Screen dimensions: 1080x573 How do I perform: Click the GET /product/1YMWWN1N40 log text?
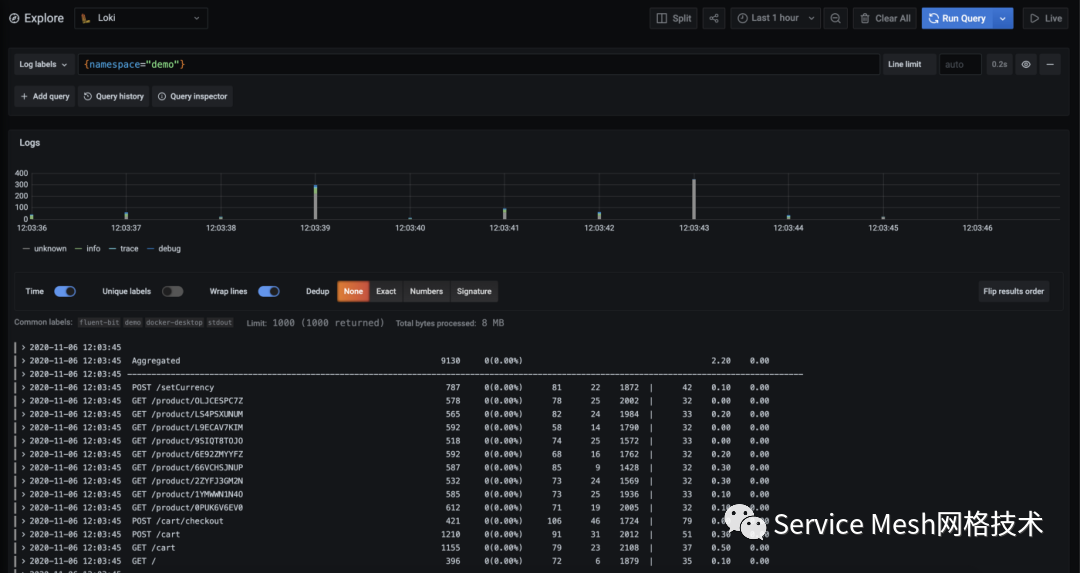click(x=187, y=494)
